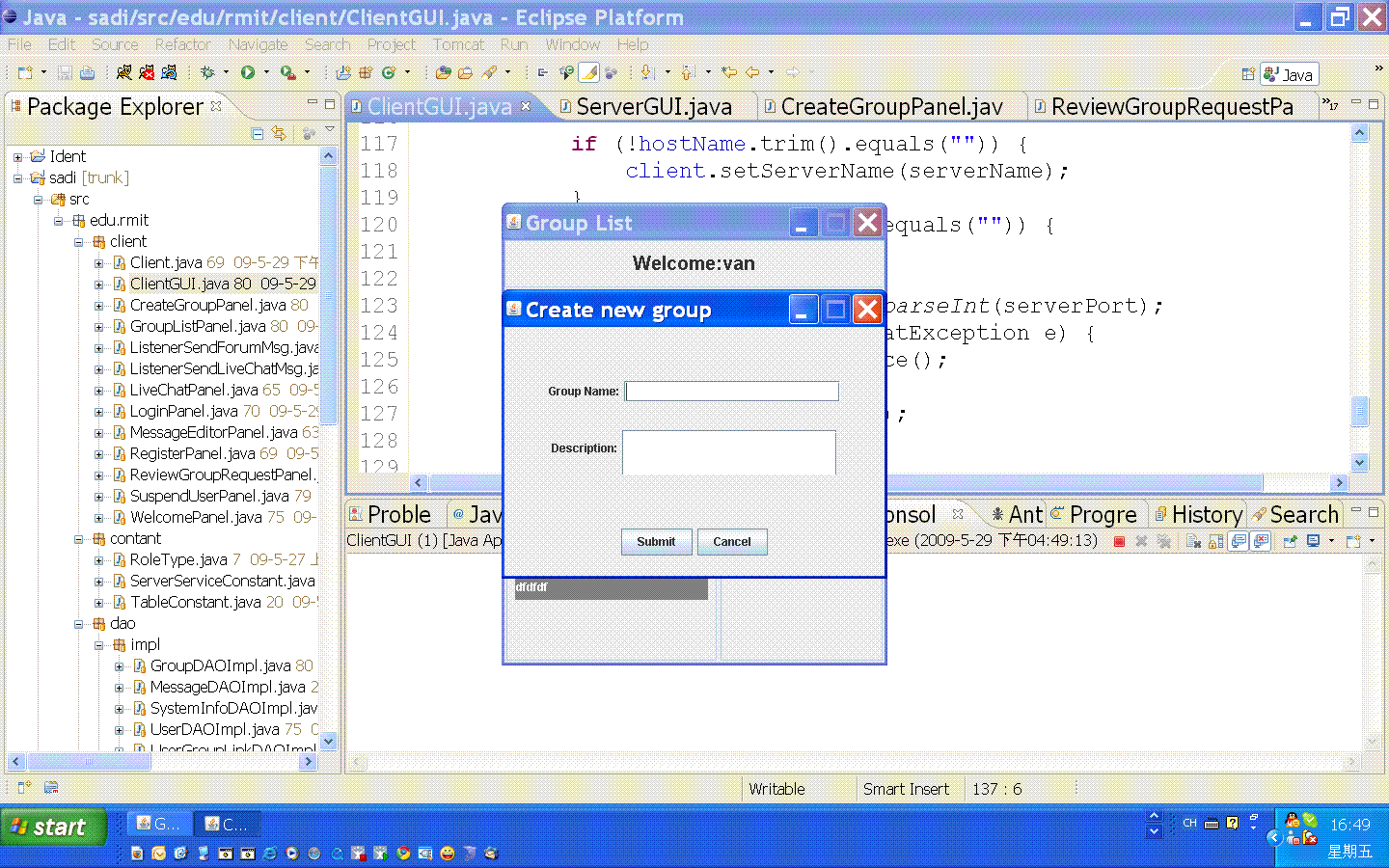Image resolution: width=1389 pixels, height=868 pixels.
Task: Click the Package Explorer horizontal scrollbar thumb
Action: [89, 762]
